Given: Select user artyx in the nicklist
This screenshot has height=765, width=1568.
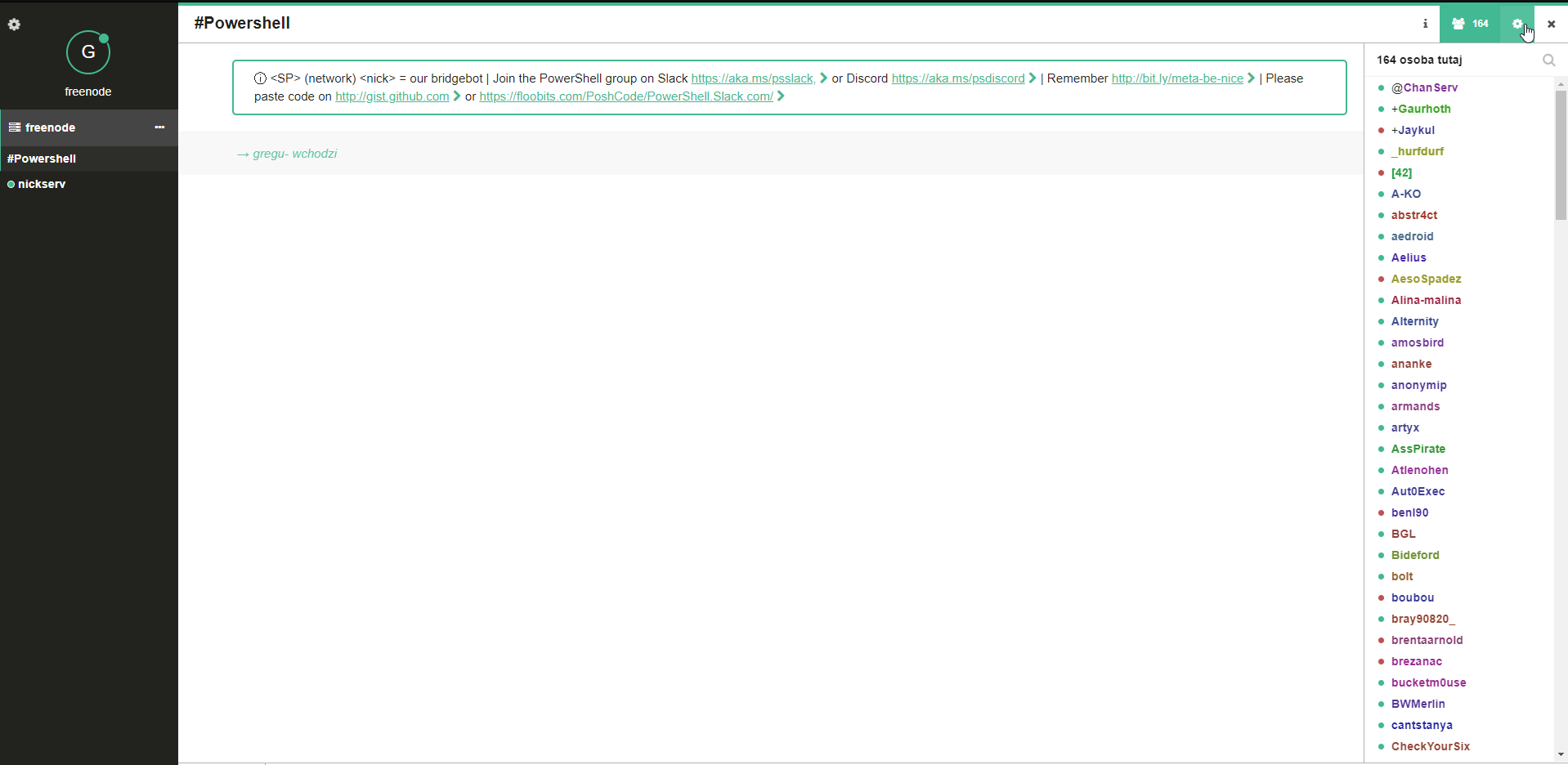Looking at the screenshot, I should pyautogui.click(x=1405, y=427).
